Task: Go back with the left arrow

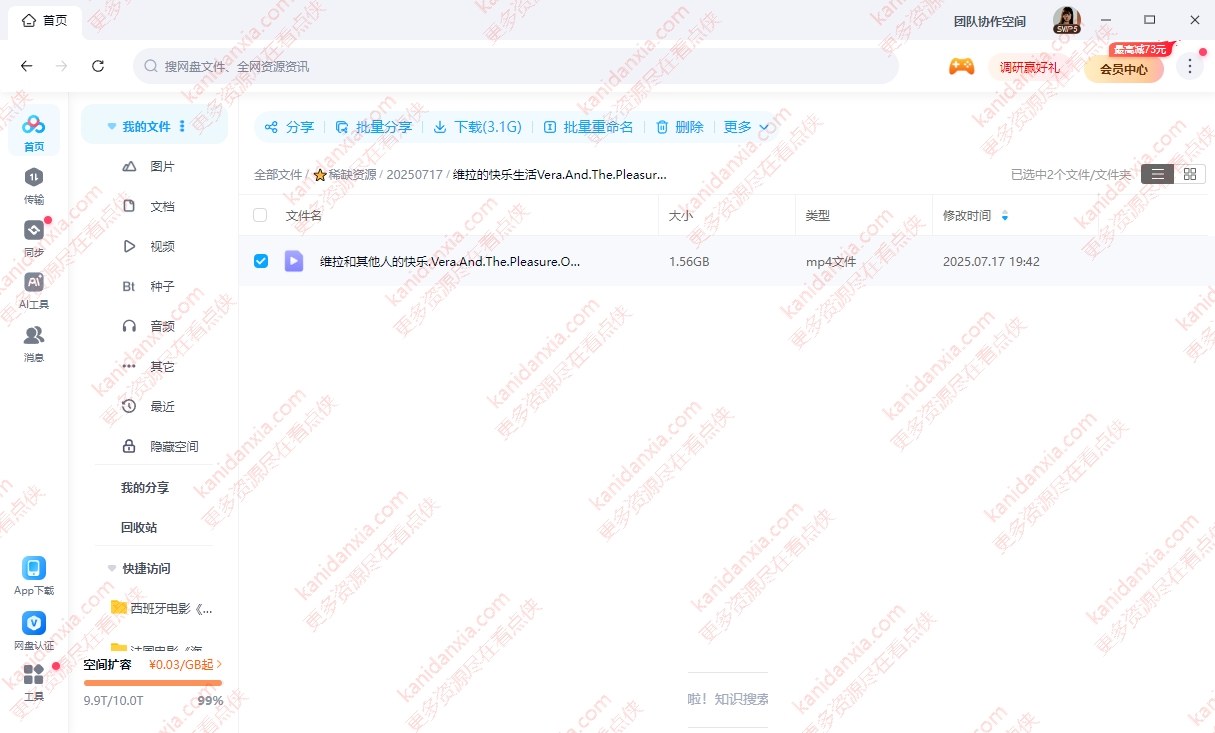Action: tap(27, 66)
